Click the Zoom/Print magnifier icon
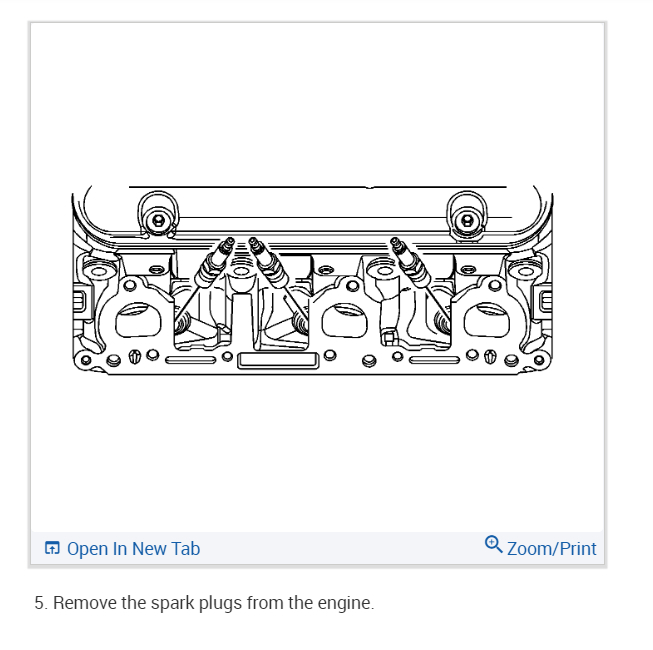This screenshot has height=650, width=653. [x=493, y=544]
